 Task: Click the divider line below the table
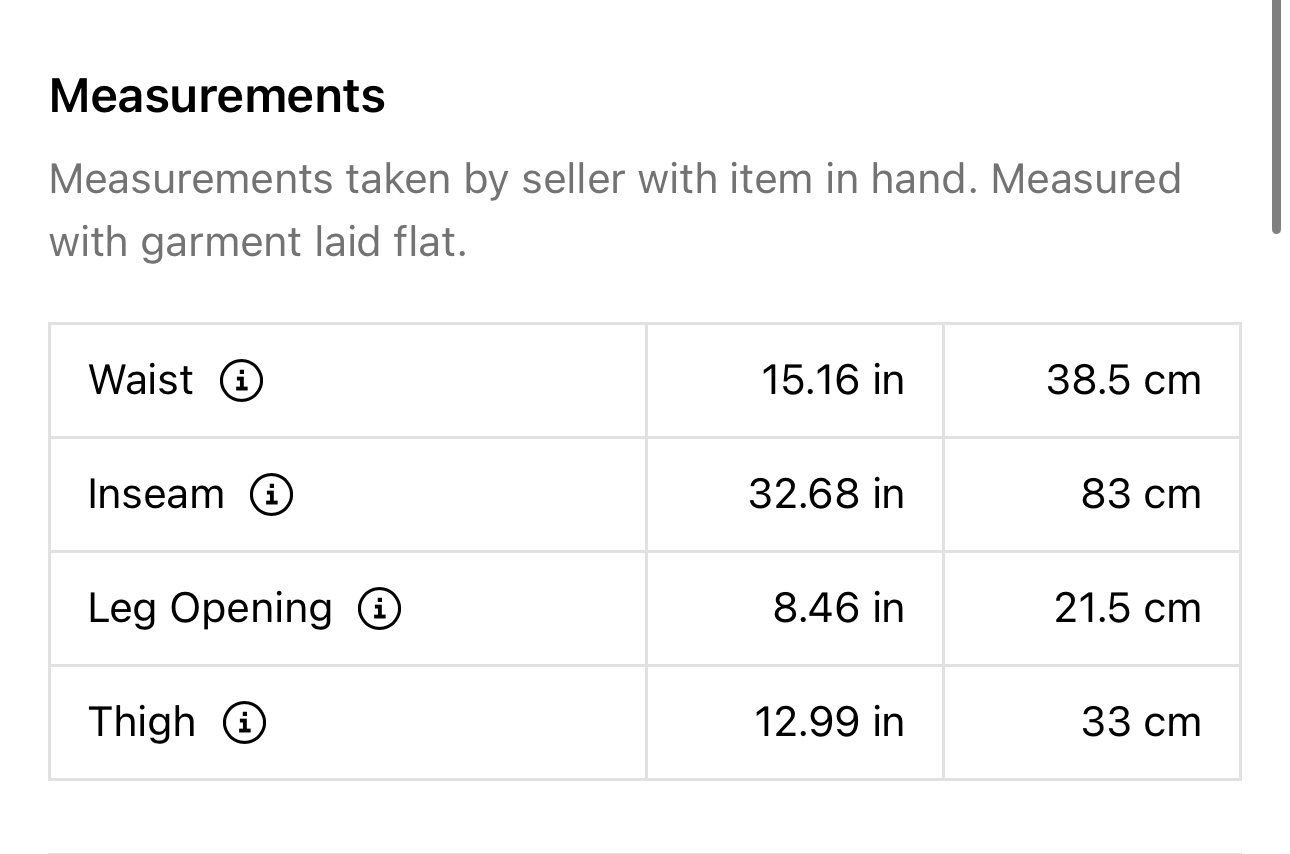pyautogui.click(x=645, y=852)
